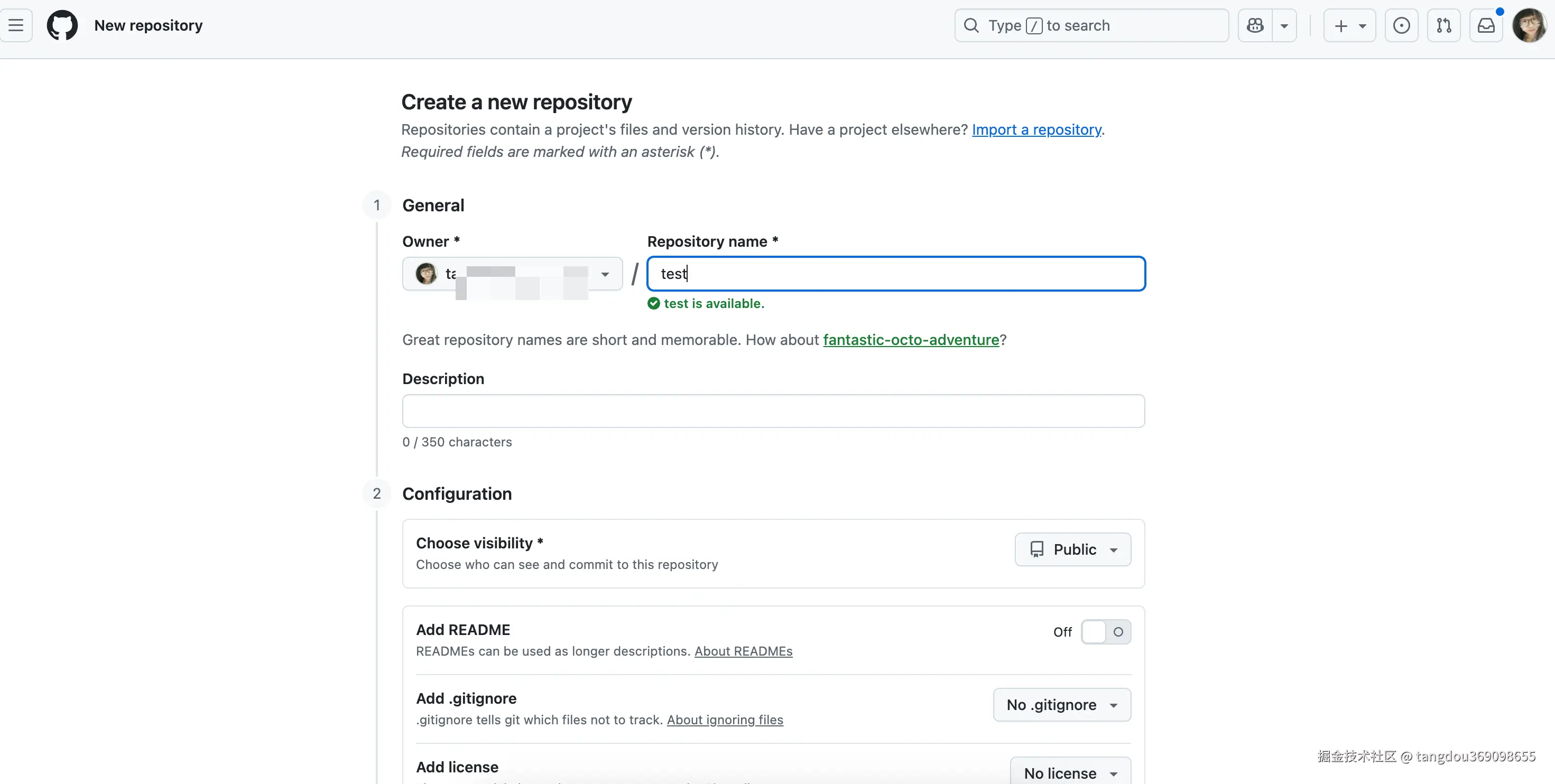Open the user profile avatar menu

[1529, 25]
